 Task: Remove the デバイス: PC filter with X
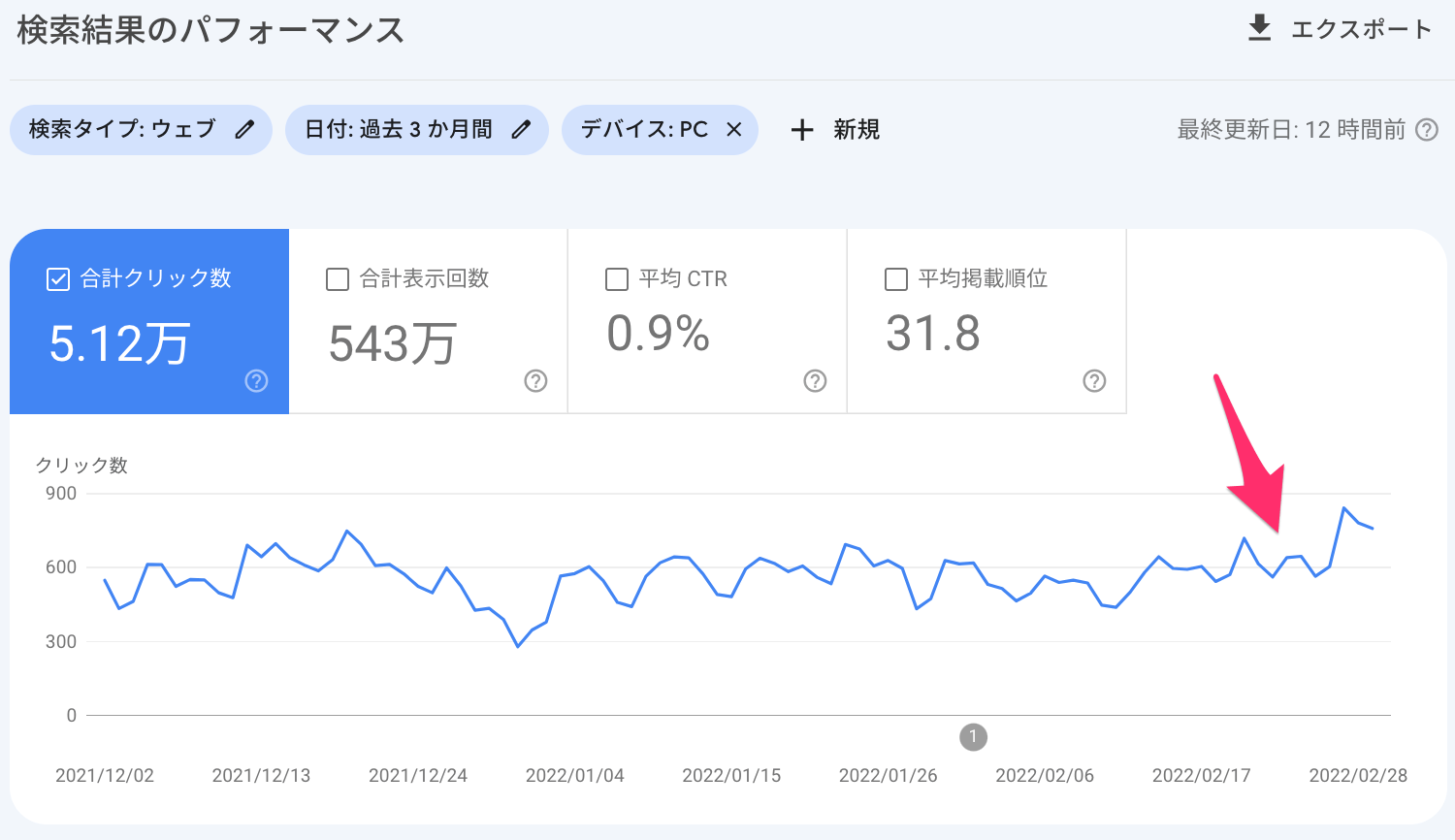click(x=734, y=129)
